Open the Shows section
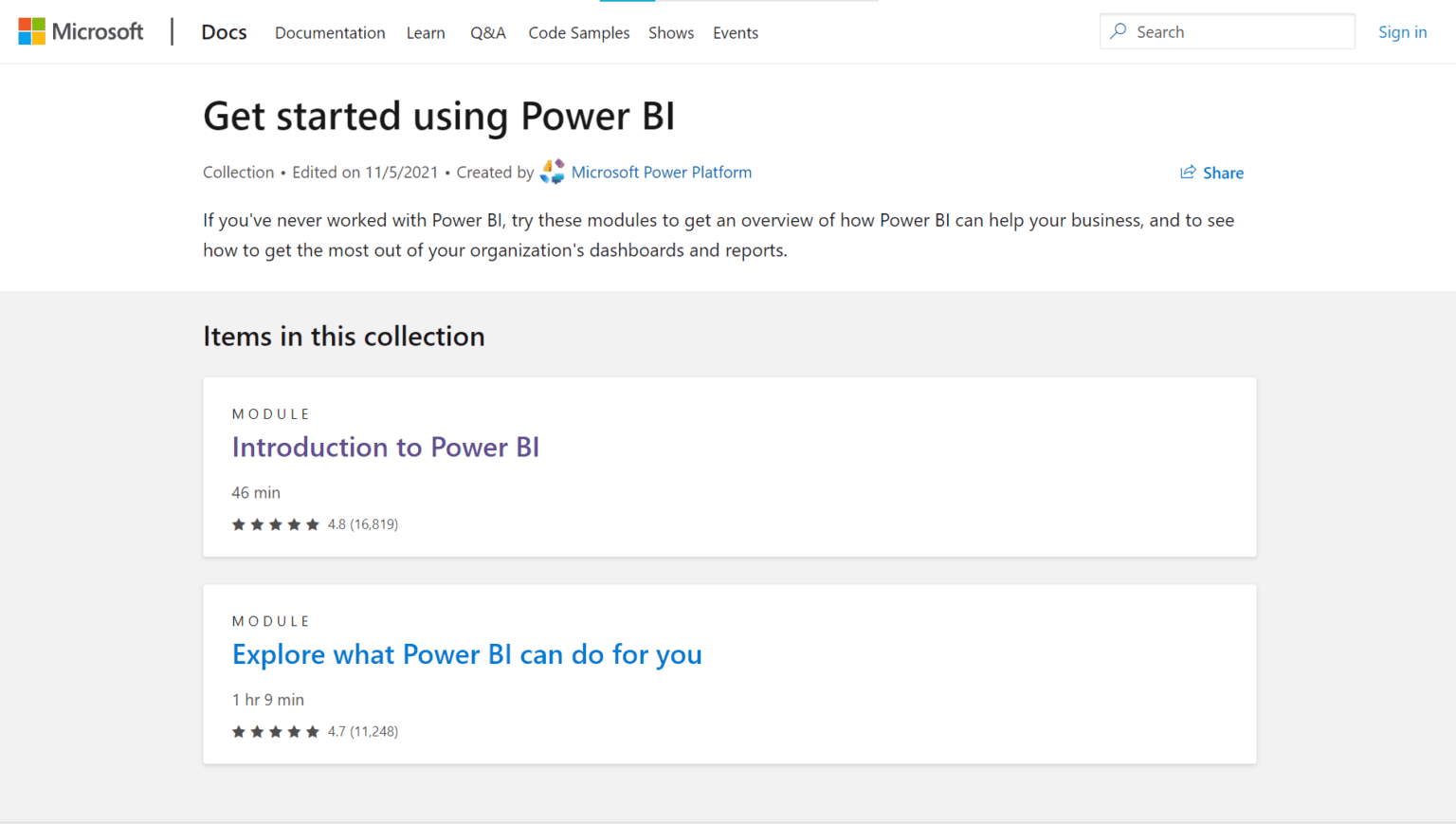Viewport: 1456px width, 824px height. tap(671, 32)
